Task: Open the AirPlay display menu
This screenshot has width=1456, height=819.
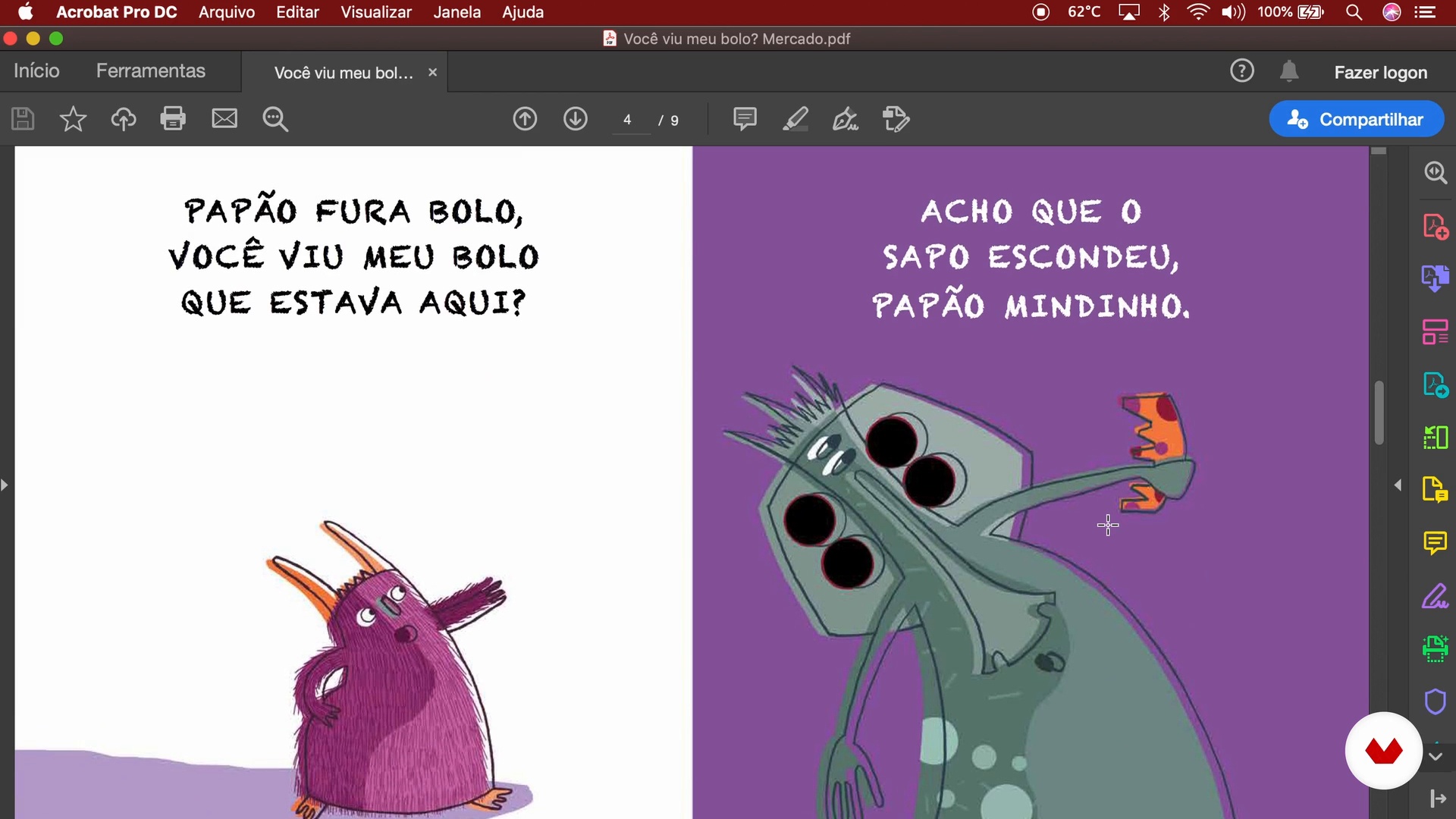Action: tap(1129, 12)
